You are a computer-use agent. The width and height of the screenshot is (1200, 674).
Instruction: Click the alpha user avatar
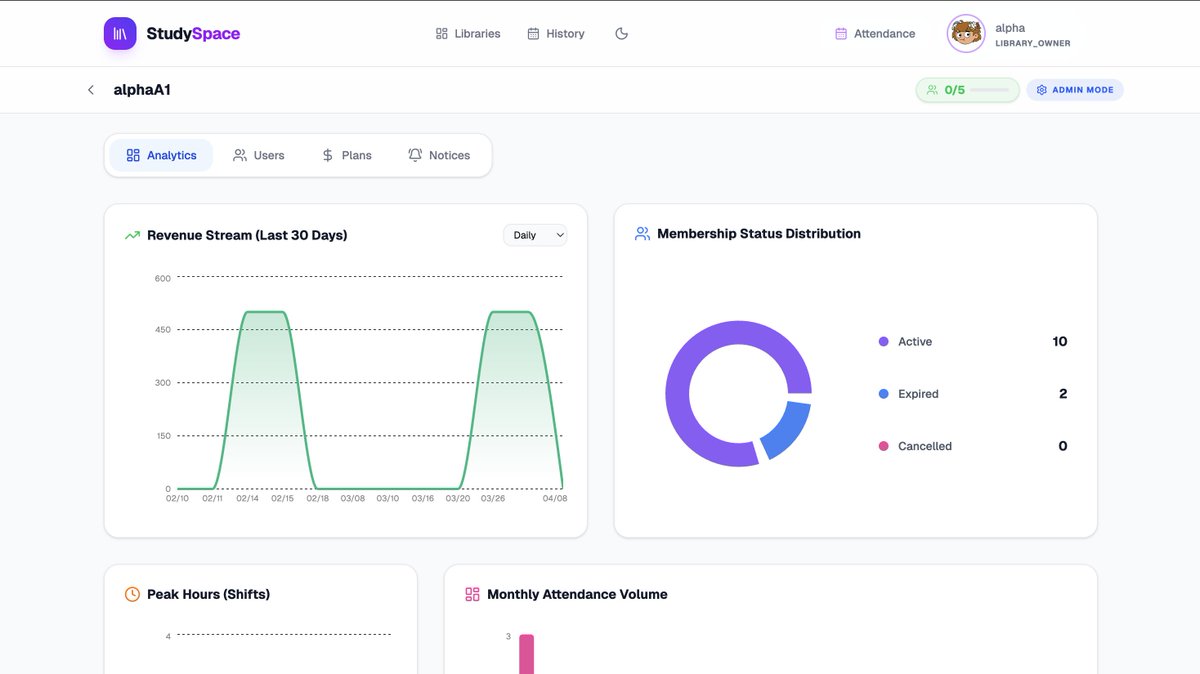point(966,34)
